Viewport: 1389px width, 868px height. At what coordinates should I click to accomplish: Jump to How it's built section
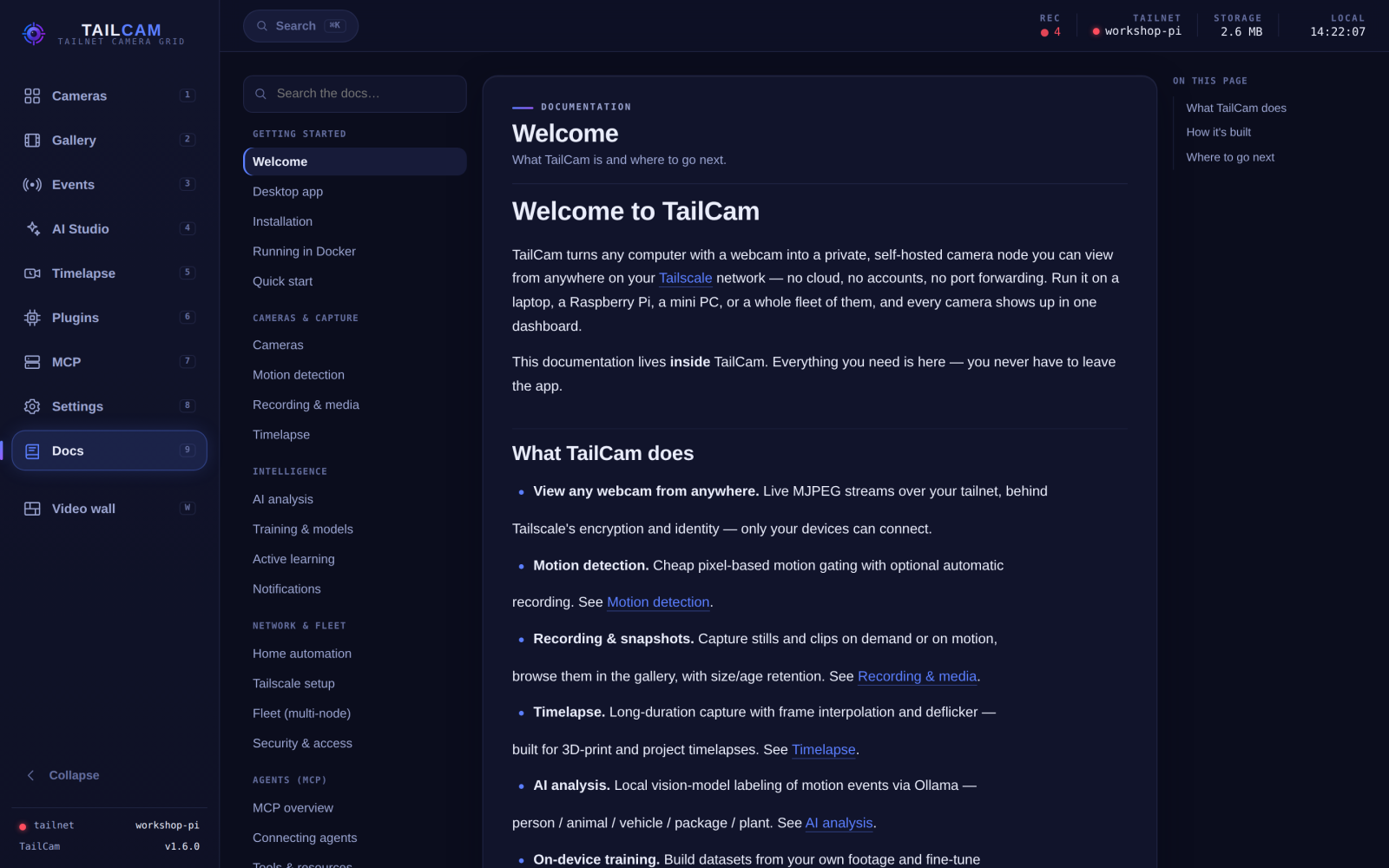1218,133
